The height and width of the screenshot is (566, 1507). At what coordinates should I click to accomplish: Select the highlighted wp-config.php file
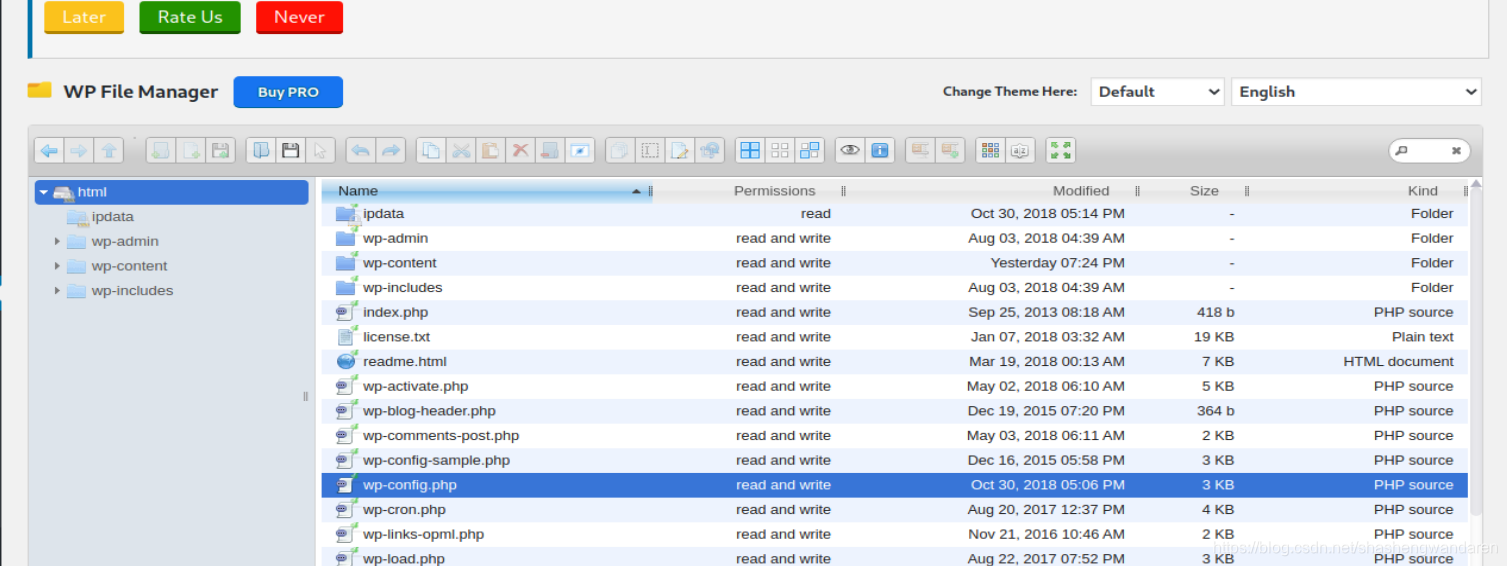pos(895,485)
